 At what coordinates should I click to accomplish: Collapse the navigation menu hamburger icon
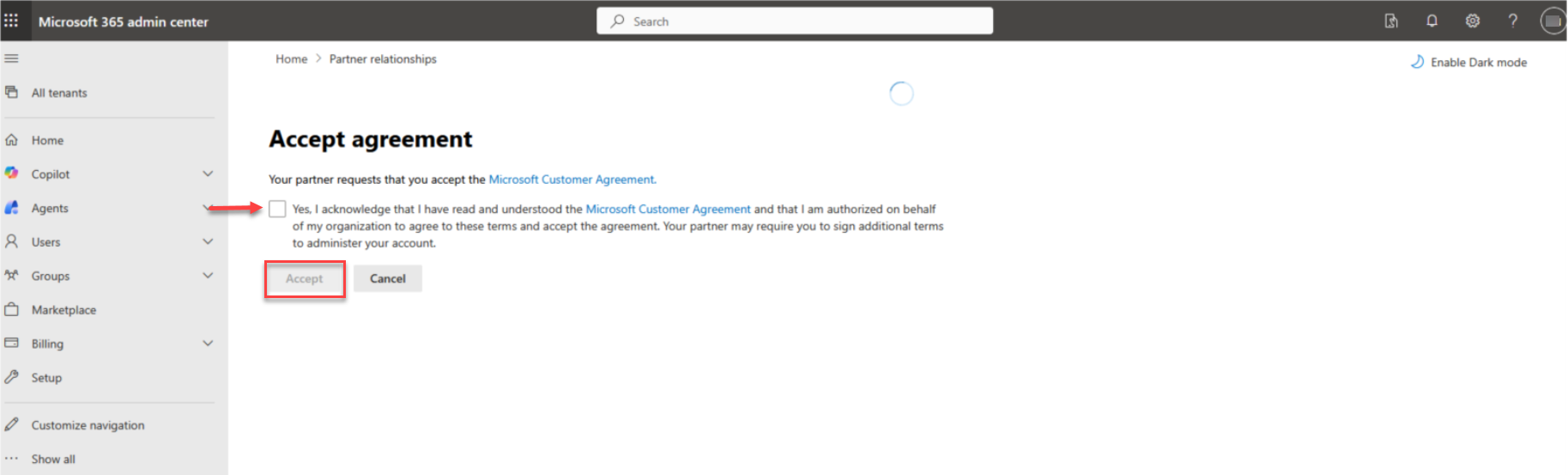pyautogui.click(x=11, y=58)
